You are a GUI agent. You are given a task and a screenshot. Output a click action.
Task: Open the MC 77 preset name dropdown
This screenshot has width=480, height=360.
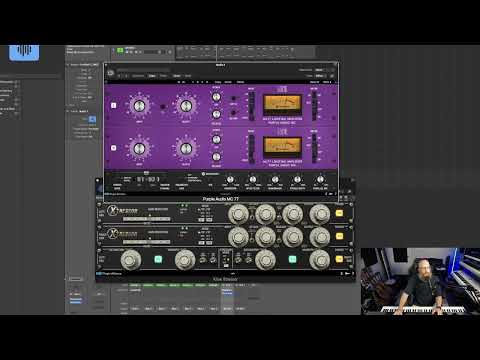(143, 71)
